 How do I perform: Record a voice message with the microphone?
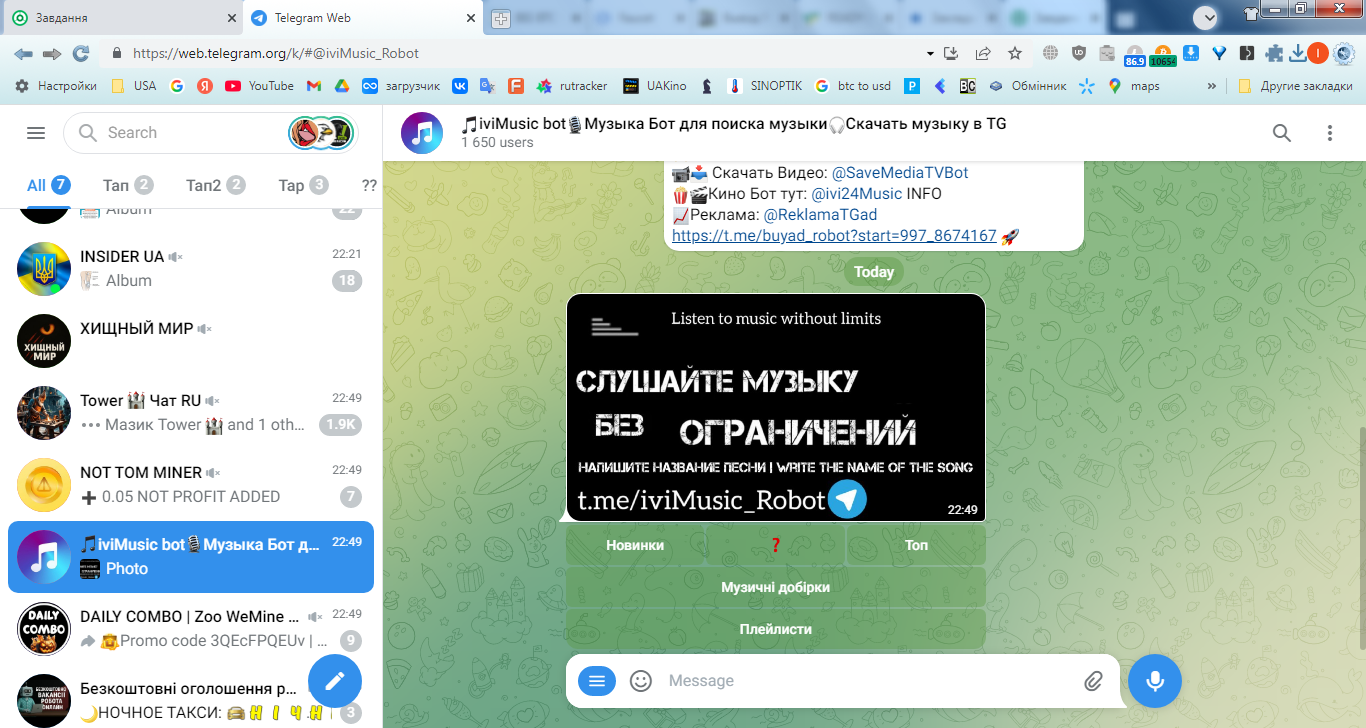click(x=1155, y=681)
